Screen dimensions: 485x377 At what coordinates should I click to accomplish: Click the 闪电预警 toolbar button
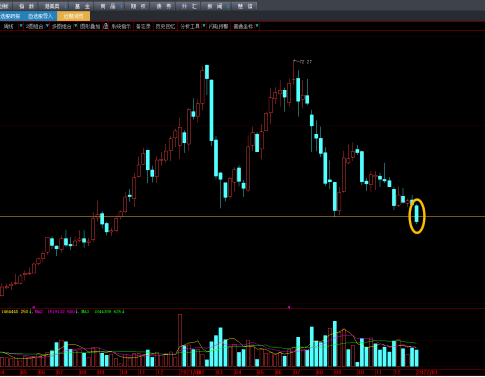coord(218,26)
